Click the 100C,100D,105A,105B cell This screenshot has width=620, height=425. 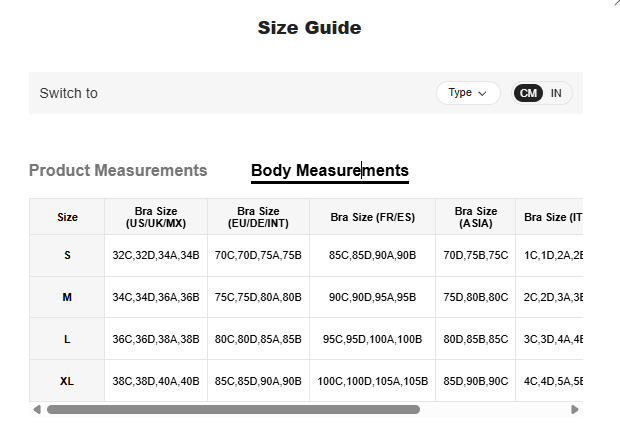pyautogui.click(x=372, y=381)
